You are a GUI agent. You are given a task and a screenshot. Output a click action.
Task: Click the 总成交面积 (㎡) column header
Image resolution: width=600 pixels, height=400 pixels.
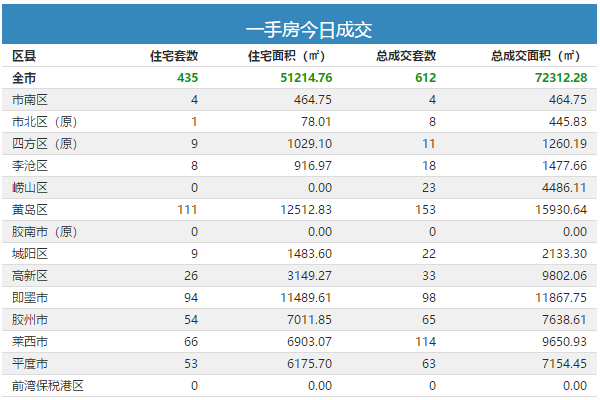[x=536, y=56]
